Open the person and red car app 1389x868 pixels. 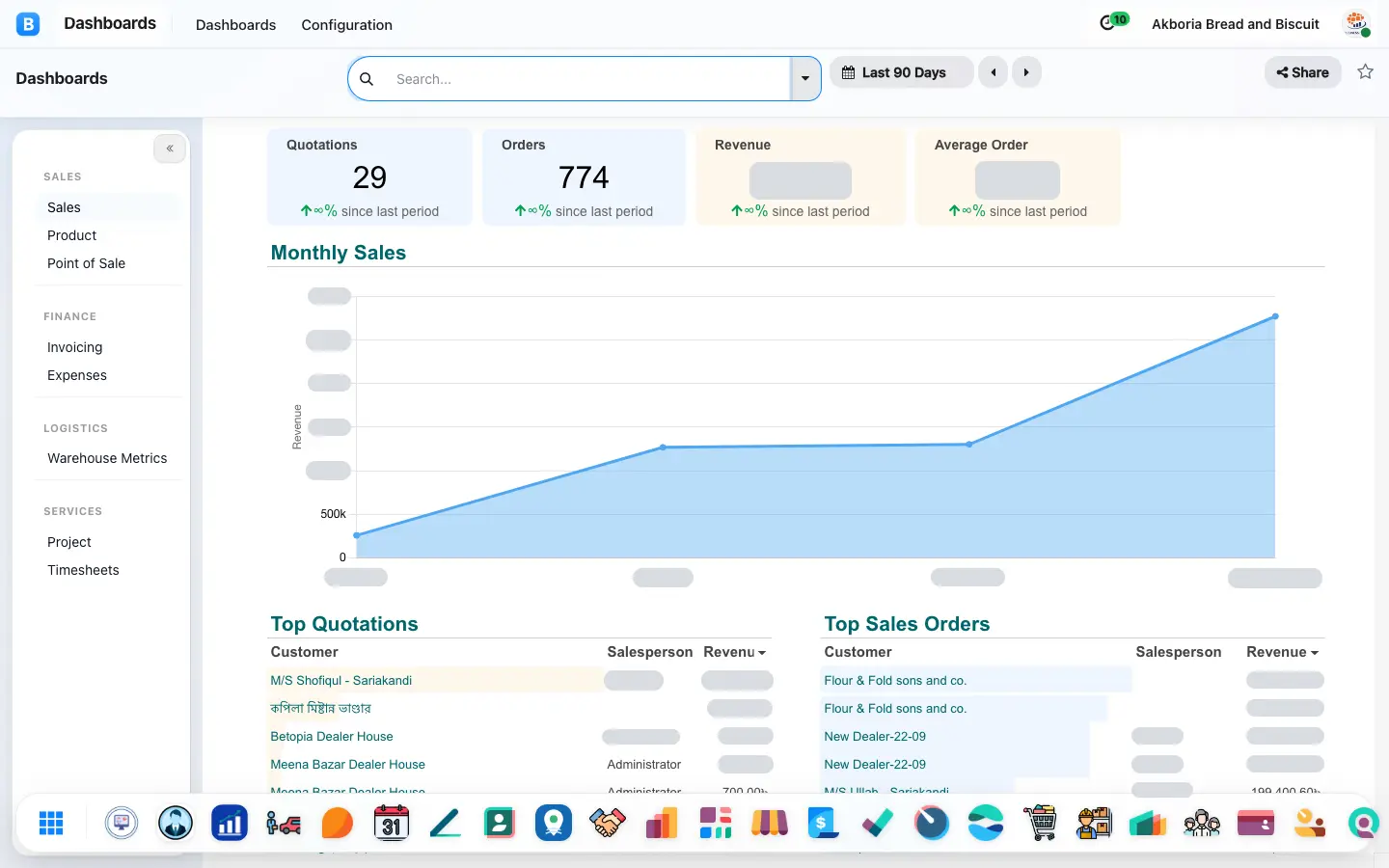click(x=284, y=823)
